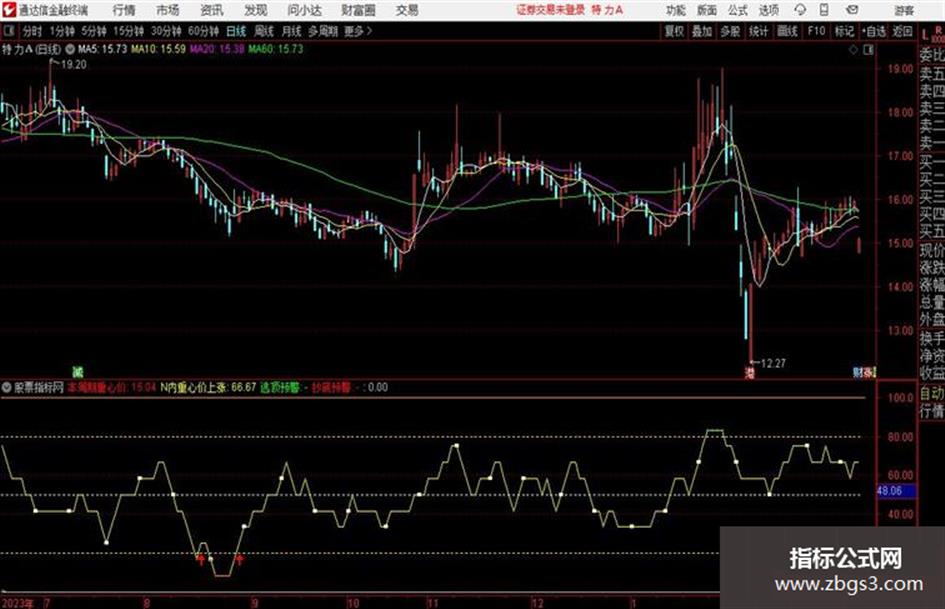The width and height of the screenshot is (945, 609).
Task: Click the panel layout icon left of 分时
Action: 9,31
